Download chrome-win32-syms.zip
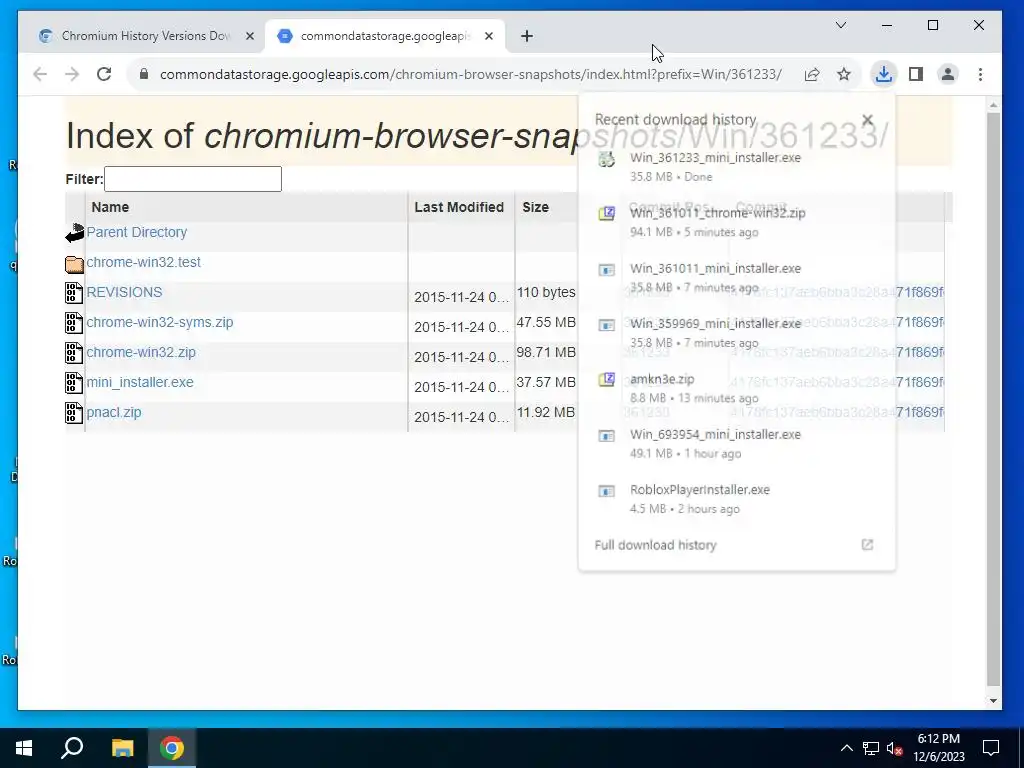1024x768 pixels. point(159,322)
